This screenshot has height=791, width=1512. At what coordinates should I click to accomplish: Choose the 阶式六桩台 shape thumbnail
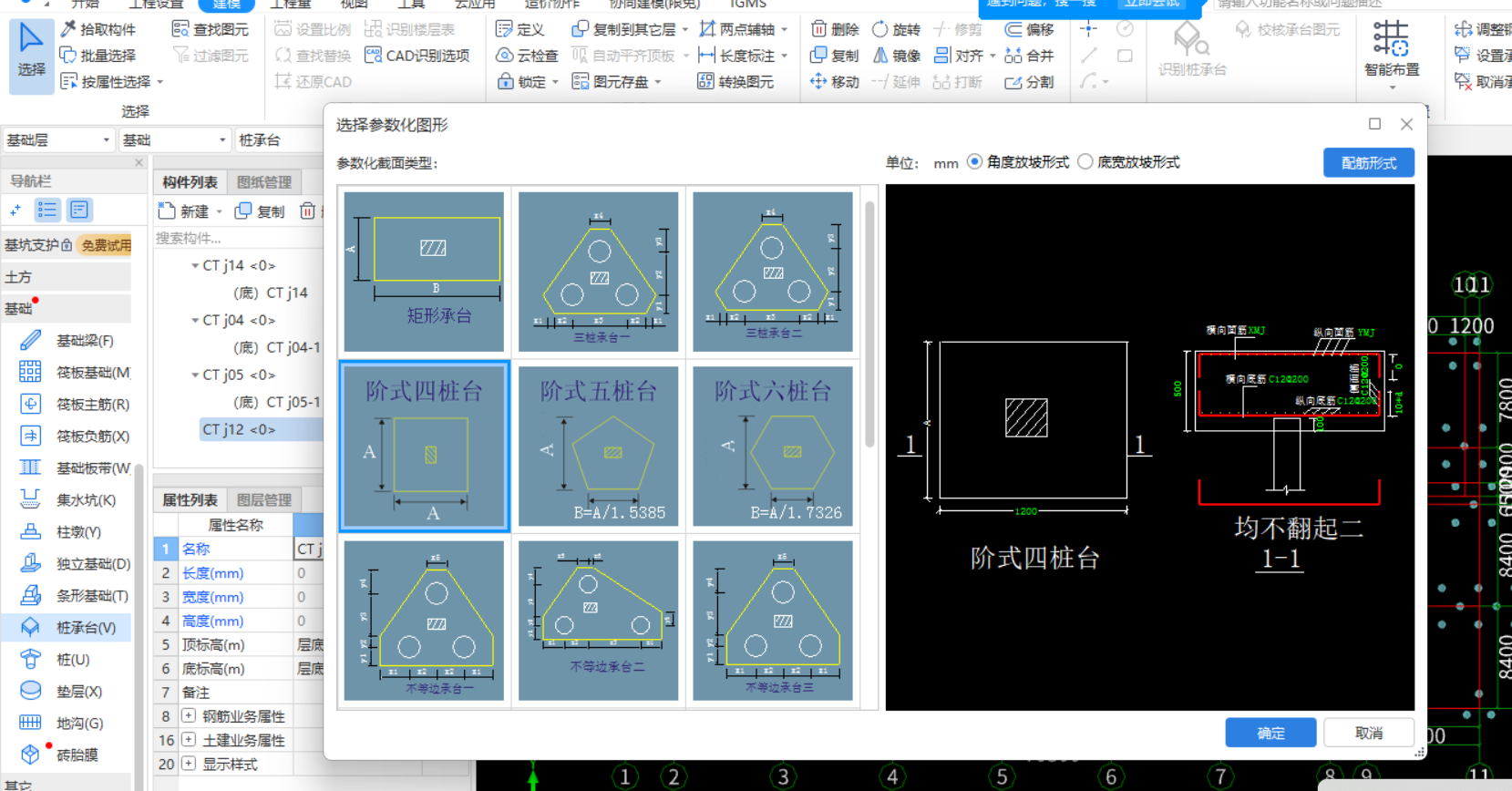[x=773, y=447]
